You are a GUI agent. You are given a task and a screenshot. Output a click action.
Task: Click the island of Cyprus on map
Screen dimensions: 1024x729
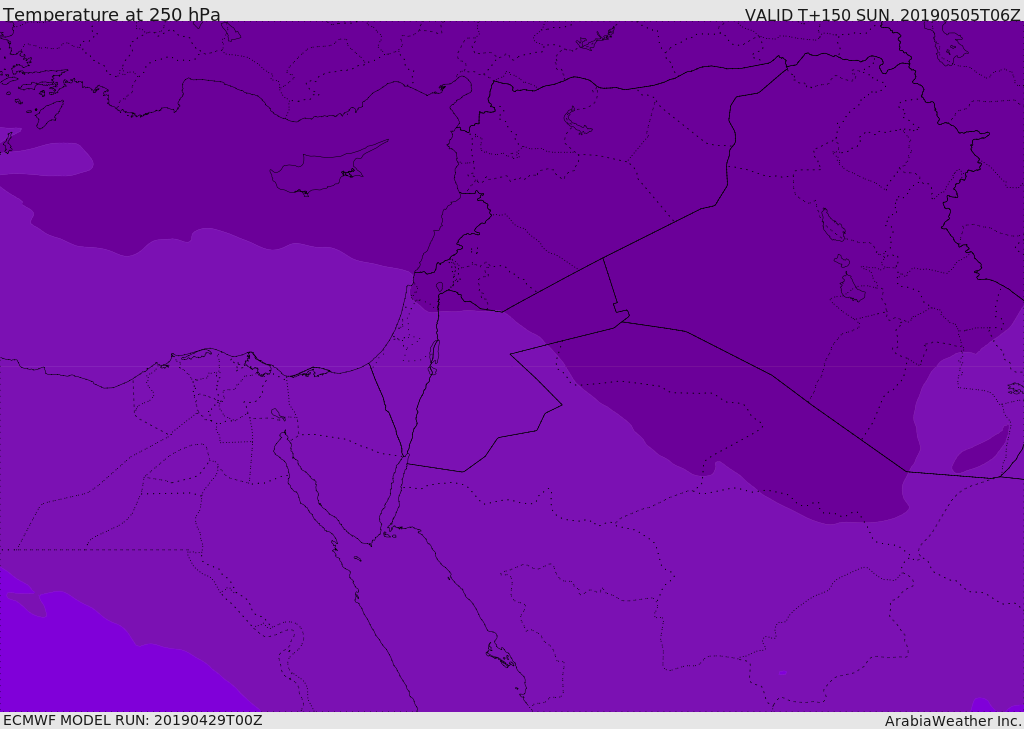tap(328, 169)
